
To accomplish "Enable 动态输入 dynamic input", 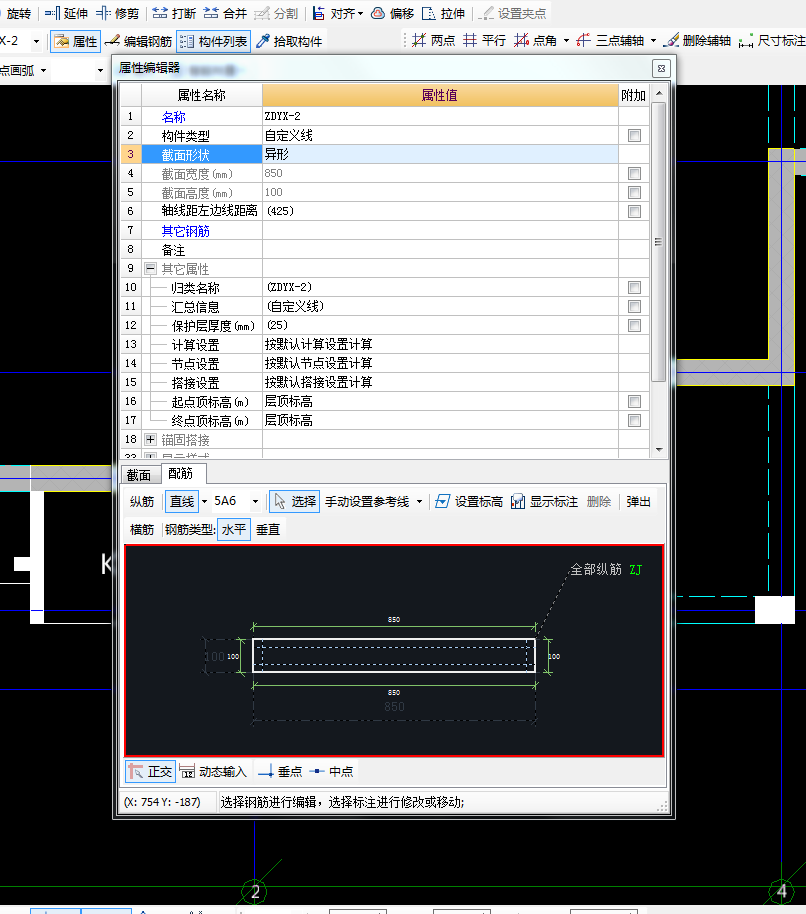I will point(213,771).
